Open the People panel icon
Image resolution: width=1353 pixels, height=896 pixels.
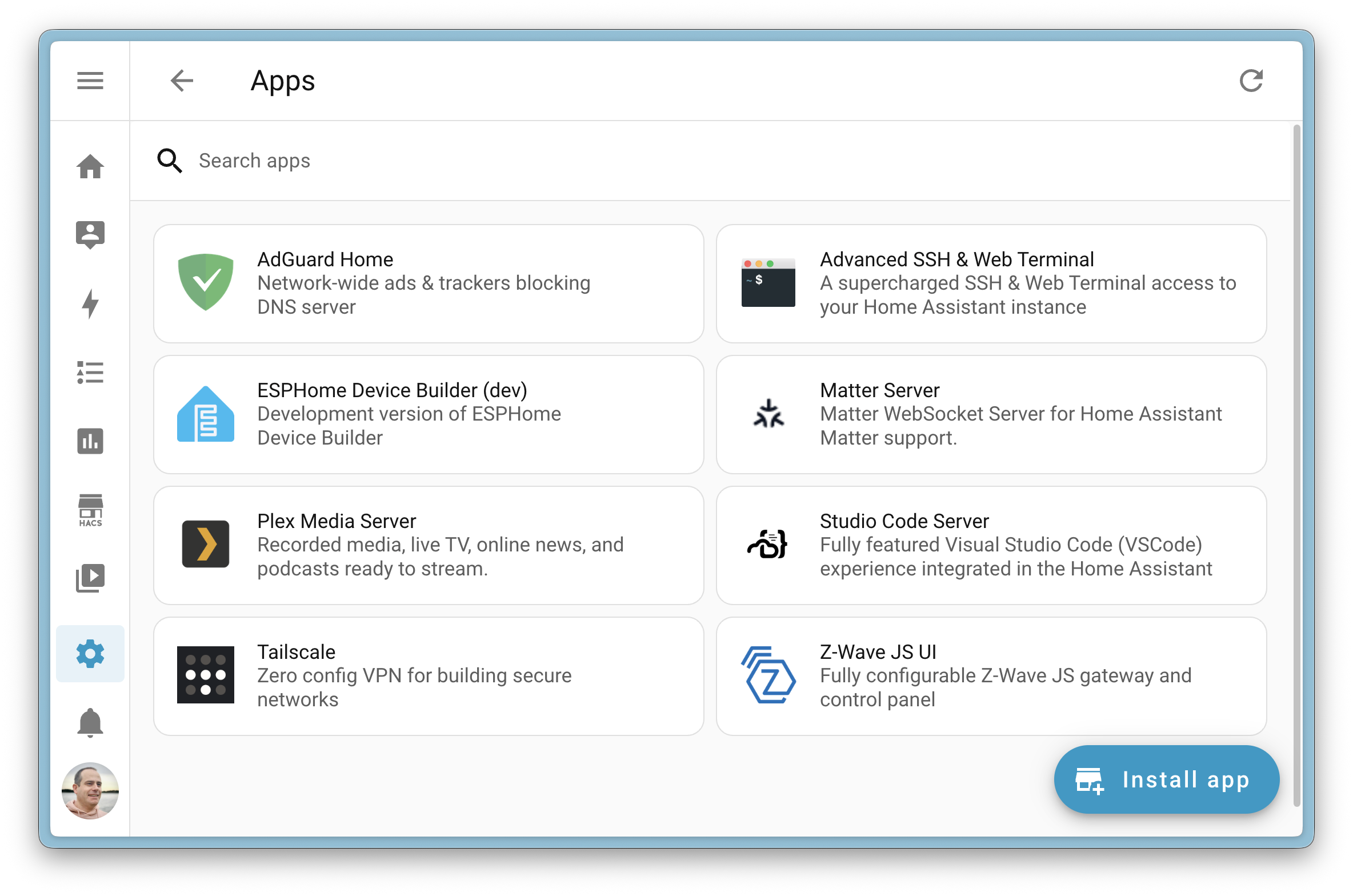pos(90,235)
